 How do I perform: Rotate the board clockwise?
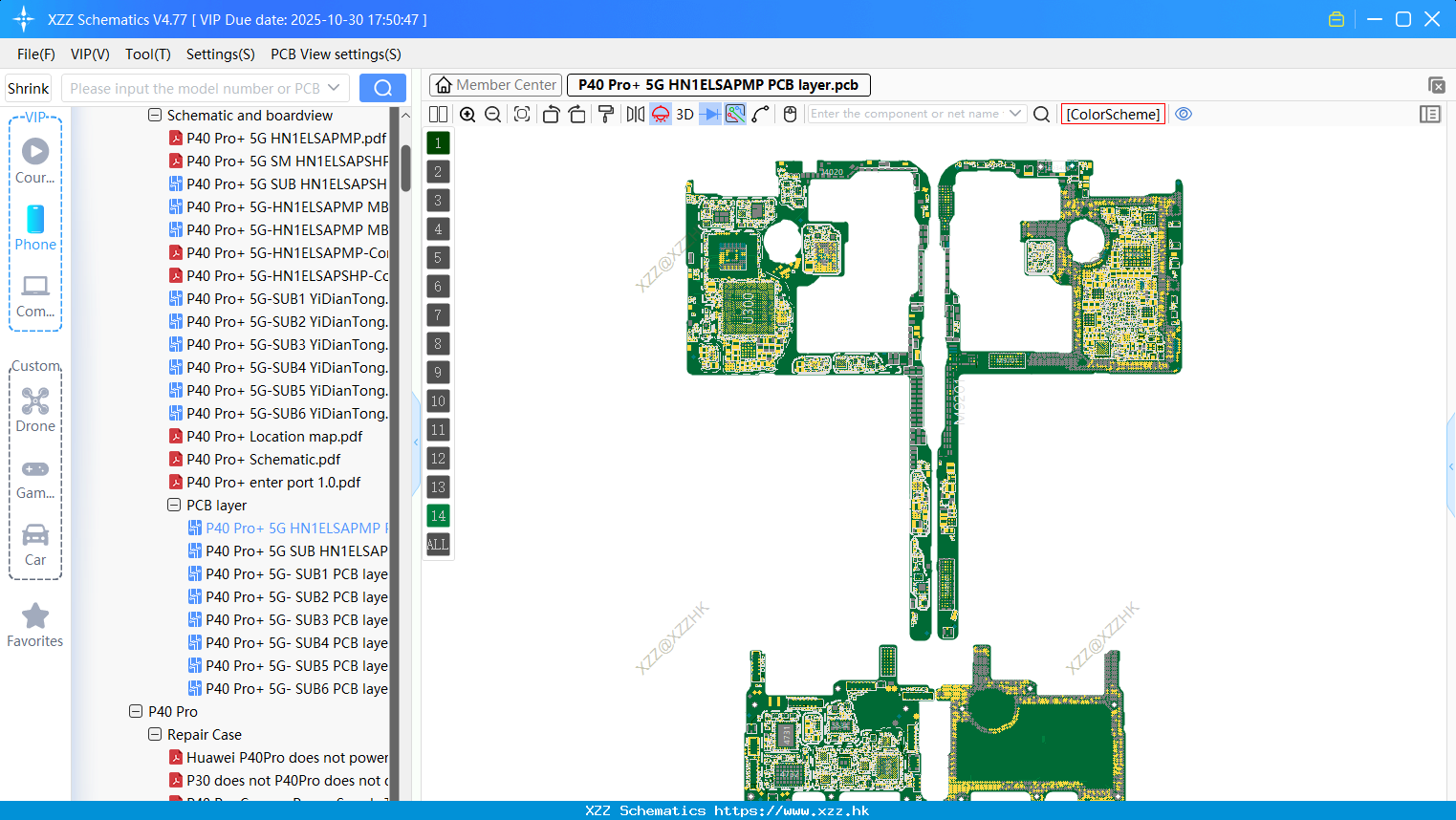tap(577, 114)
